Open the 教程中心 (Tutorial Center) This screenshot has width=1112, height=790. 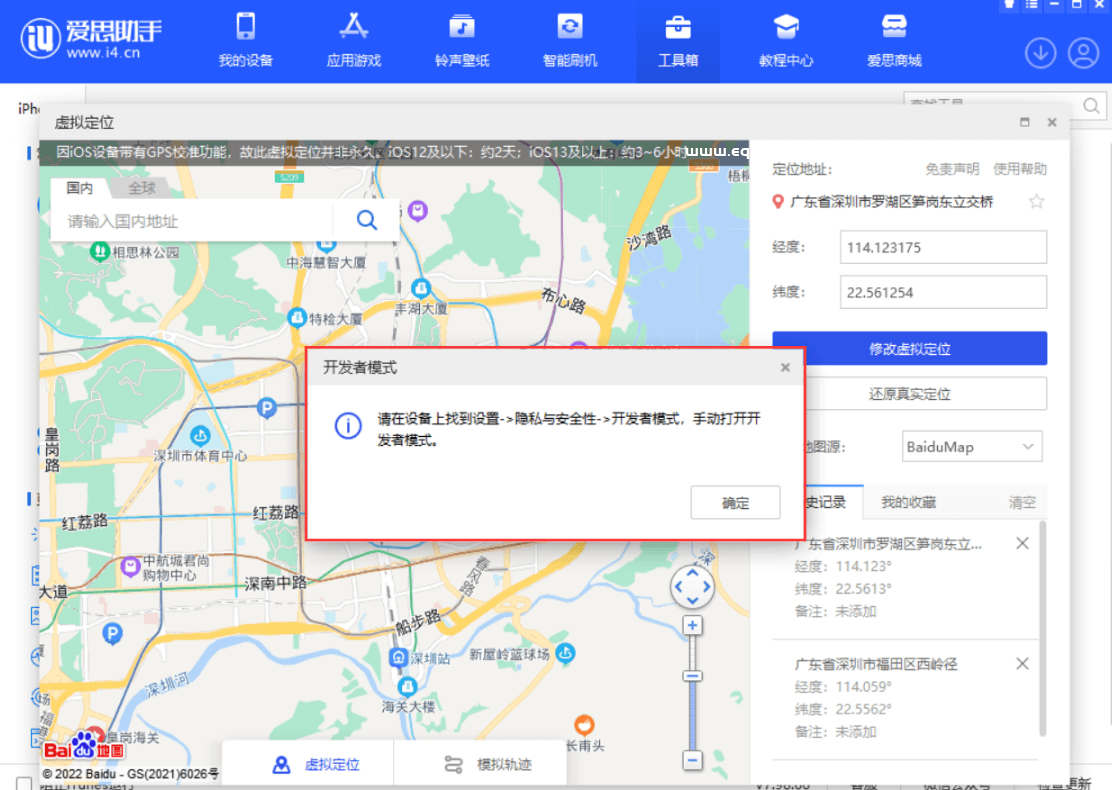click(786, 40)
